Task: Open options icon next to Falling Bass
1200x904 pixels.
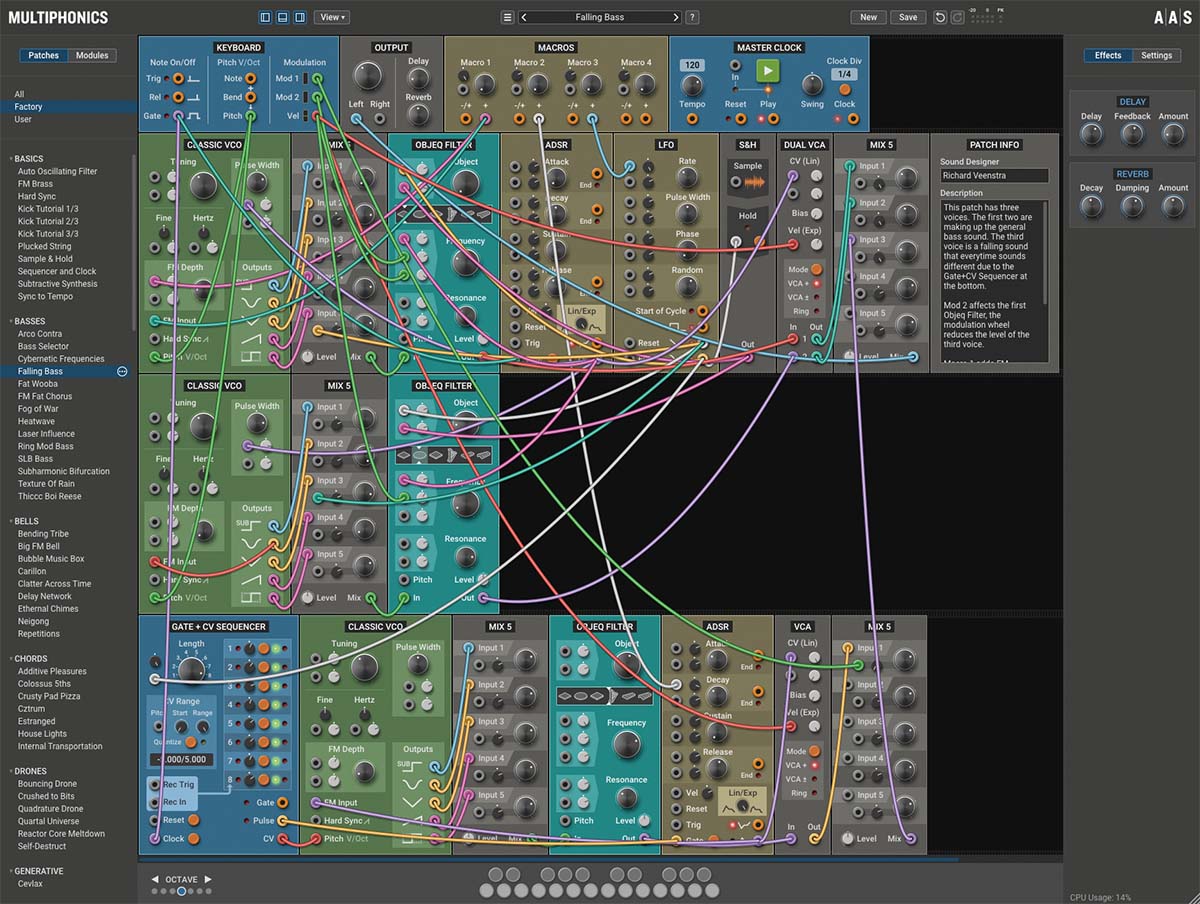Action: tap(122, 371)
